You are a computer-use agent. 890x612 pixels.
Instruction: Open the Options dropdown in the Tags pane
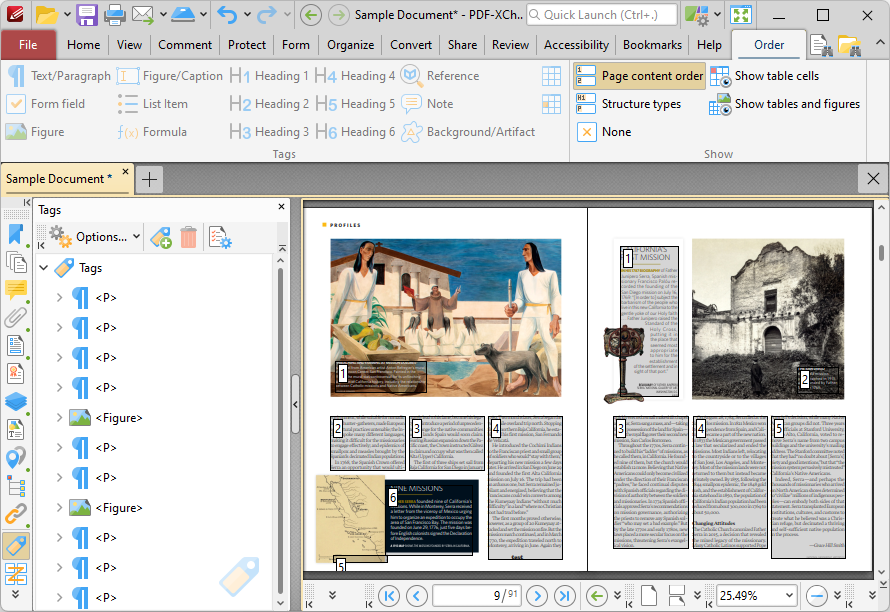(94, 237)
